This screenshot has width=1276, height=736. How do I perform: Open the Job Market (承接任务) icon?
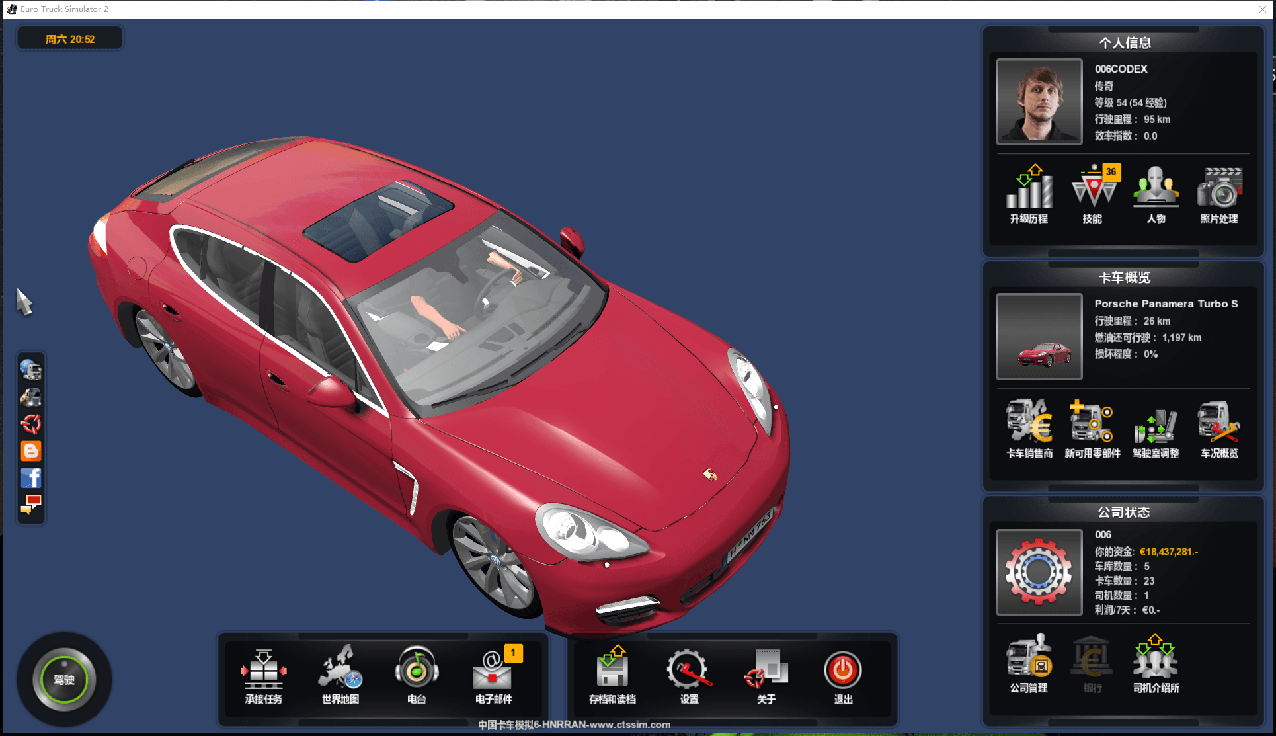264,670
